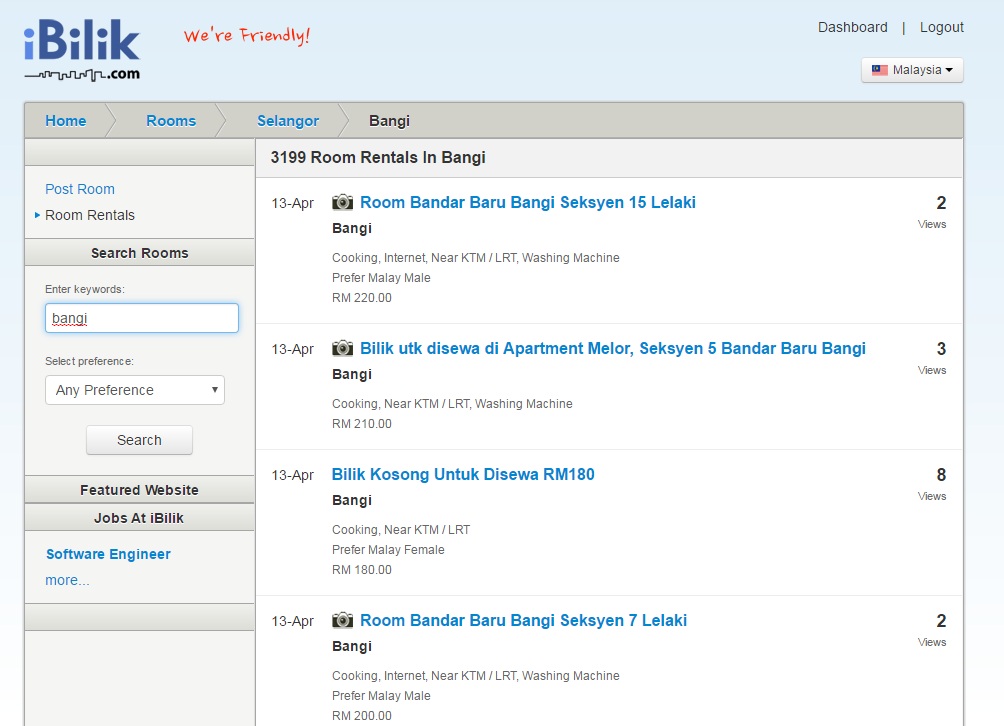Viewport: 1004px width, 726px height.
Task: Expand the Any Preference dropdown
Action: pyautogui.click(x=135, y=390)
